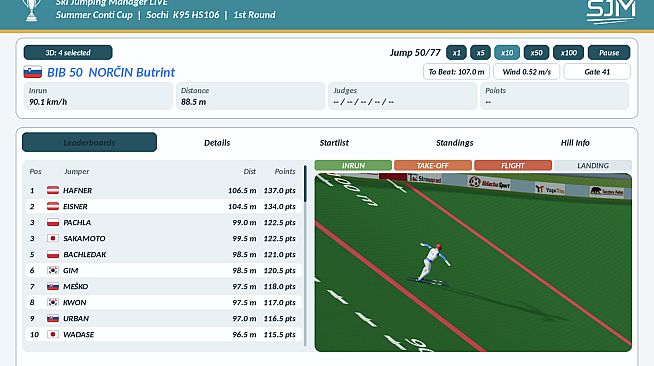654x366 pixels.
Task: Click the Polish flag next to PACHLA
Action: point(53,222)
